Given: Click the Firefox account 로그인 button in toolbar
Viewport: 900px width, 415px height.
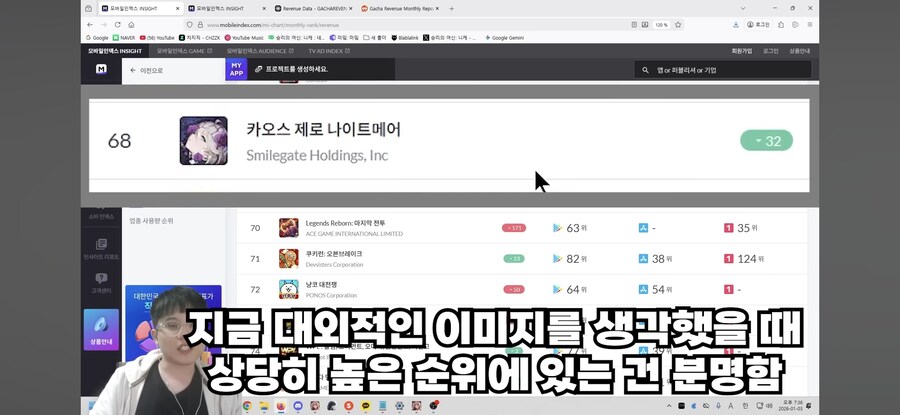Looking at the screenshot, I should (758, 25).
